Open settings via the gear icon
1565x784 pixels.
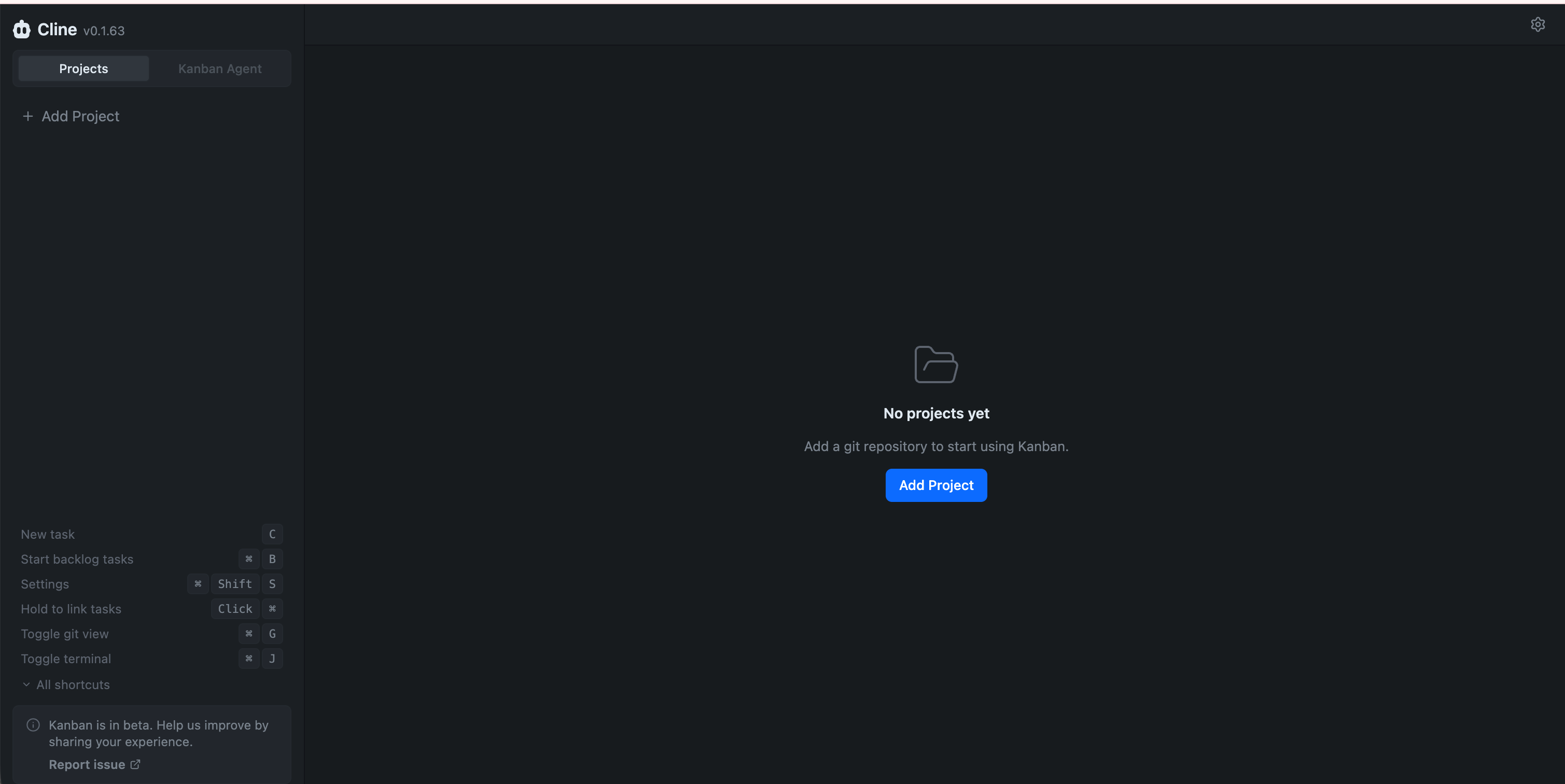(x=1537, y=24)
